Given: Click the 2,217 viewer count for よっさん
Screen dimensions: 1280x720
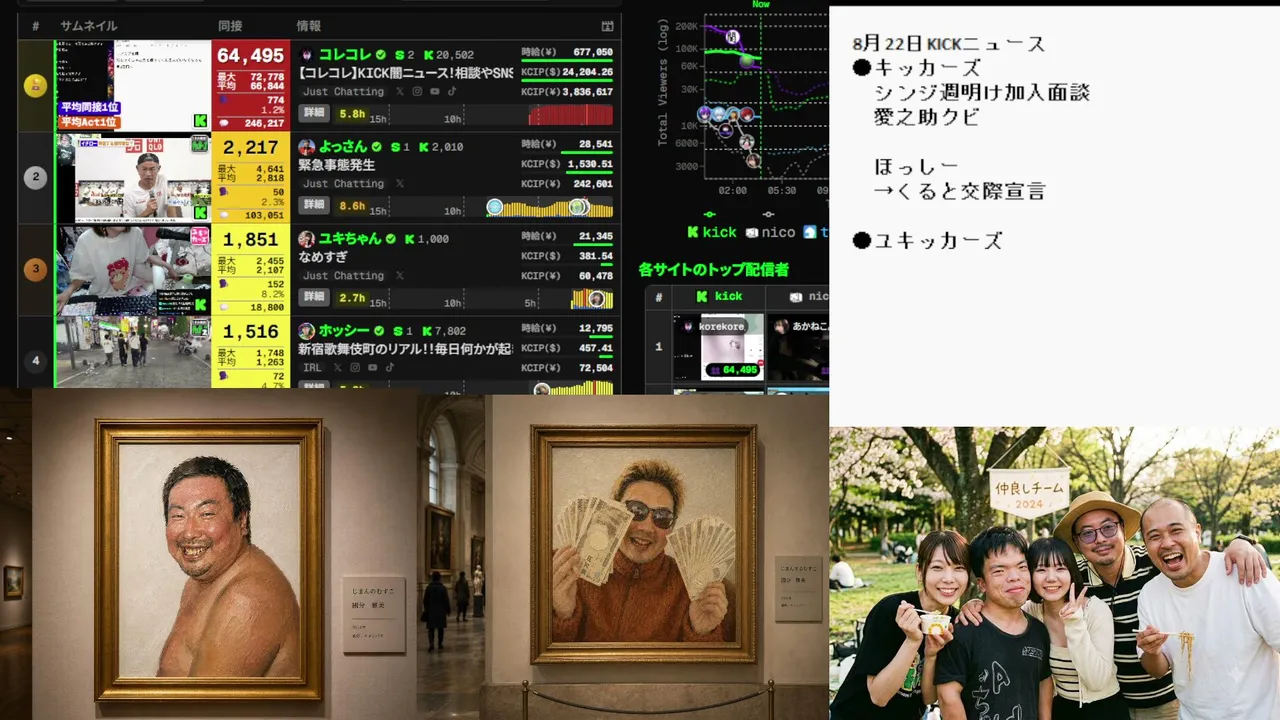Looking at the screenshot, I should tap(251, 148).
